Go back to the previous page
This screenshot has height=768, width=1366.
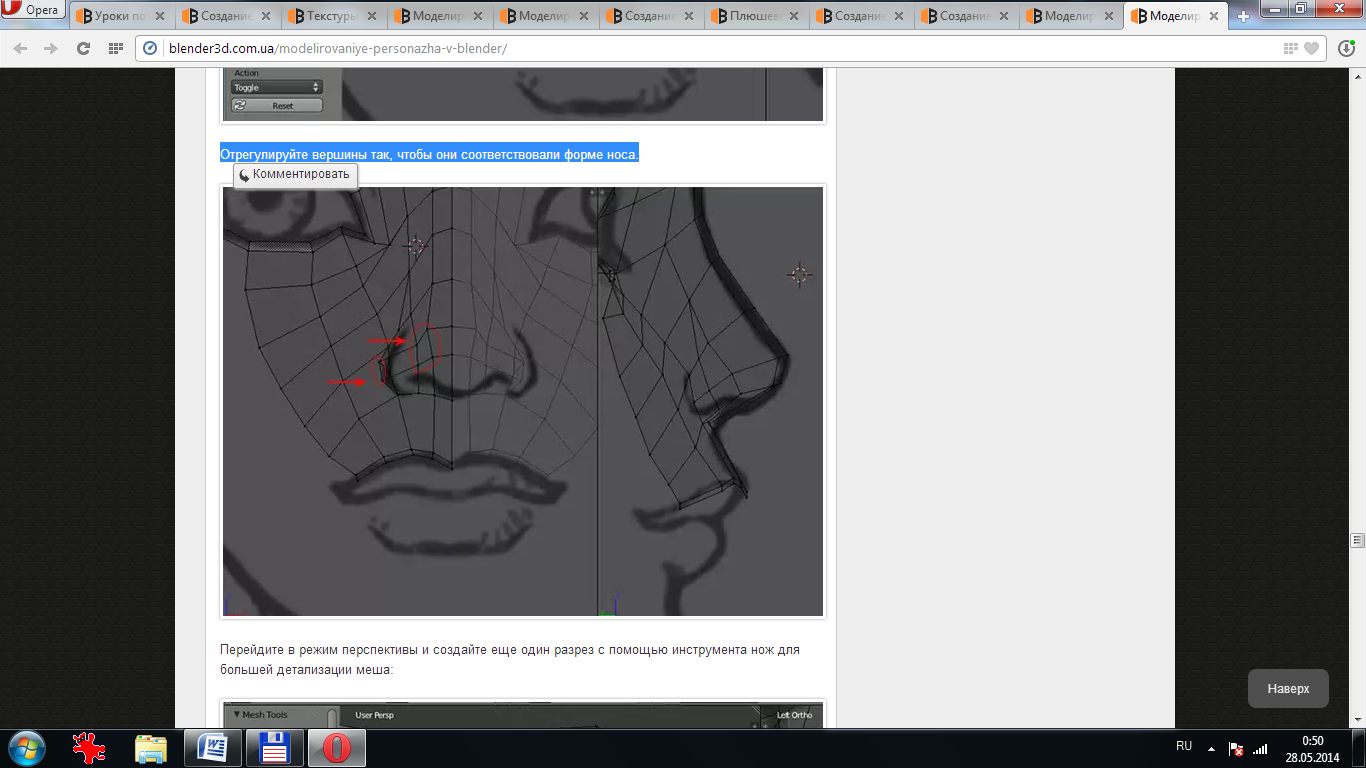pyautogui.click(x=20, y=49)
